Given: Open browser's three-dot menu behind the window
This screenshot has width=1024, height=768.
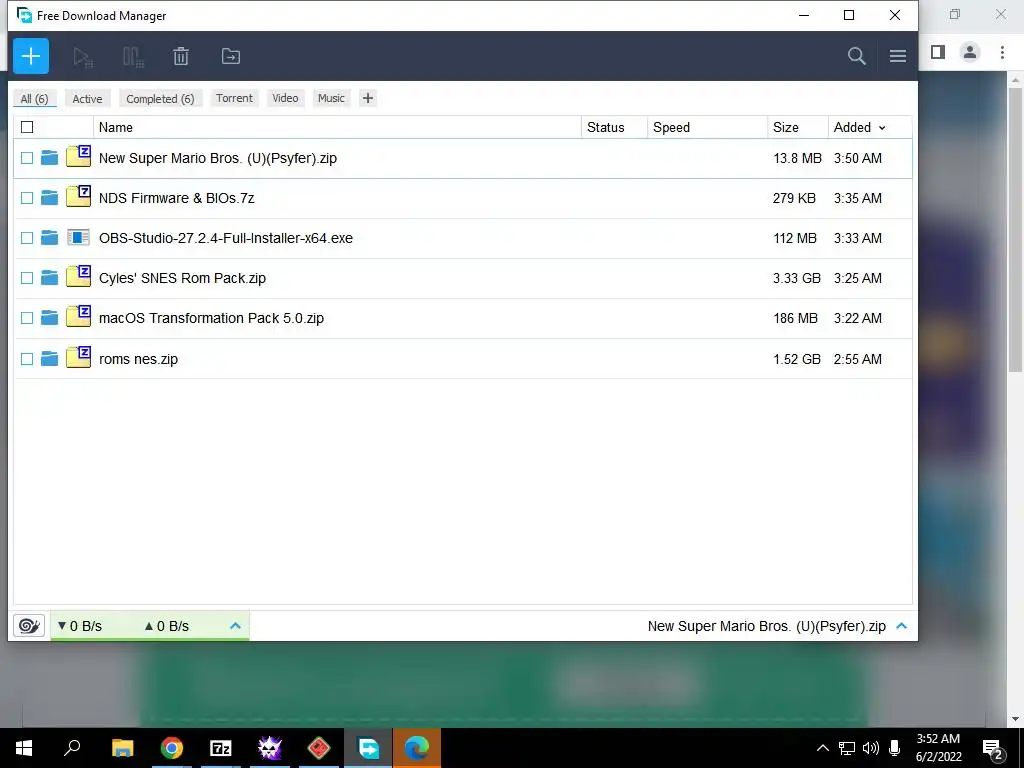Looking at the screenshot, I should click(x=1002, y=52).
